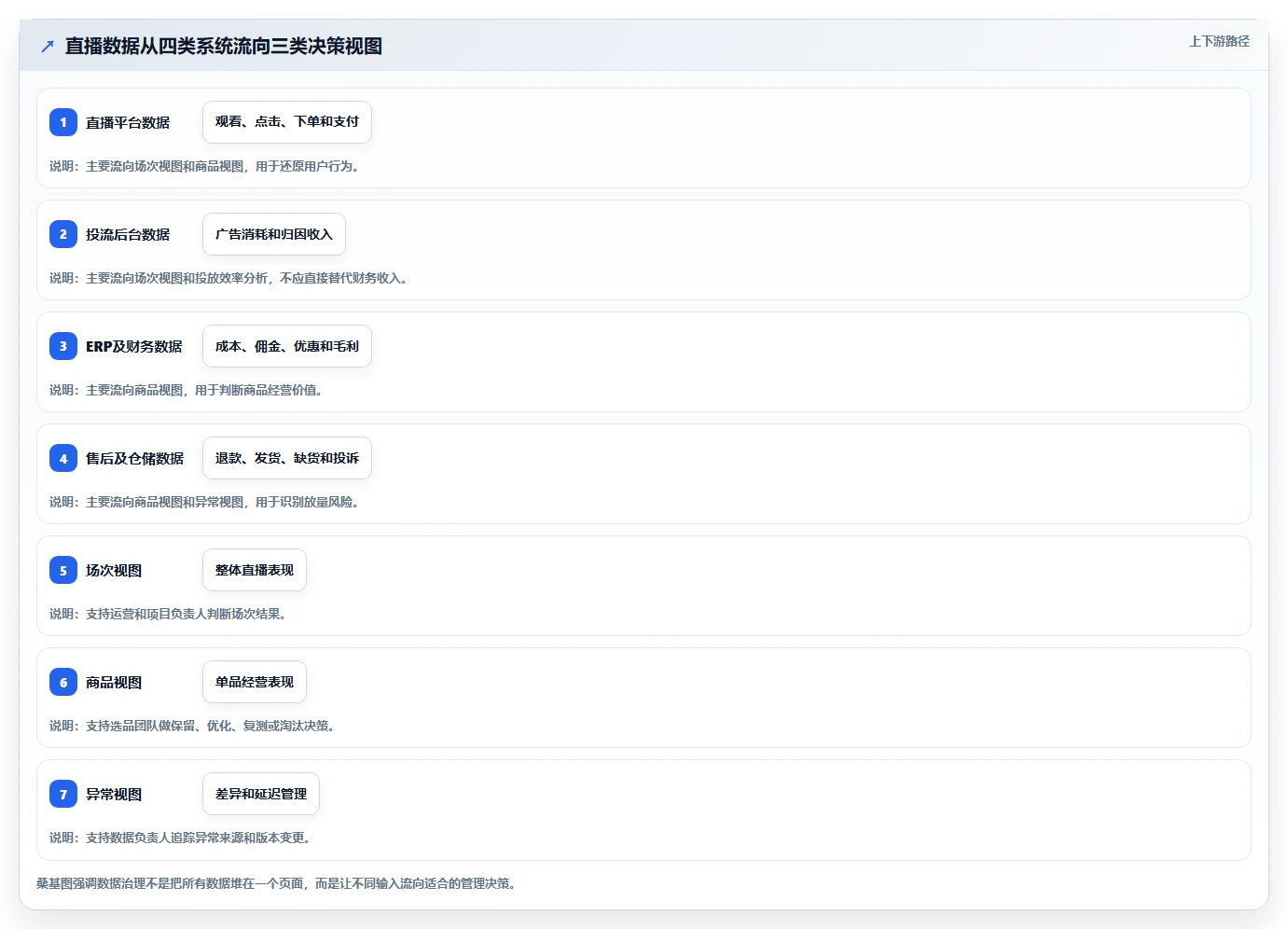The width and height of the screenshot is (1288, 929).
Task: Click the 观看、点击、下单和支付 chip
Action: (287, 122)
